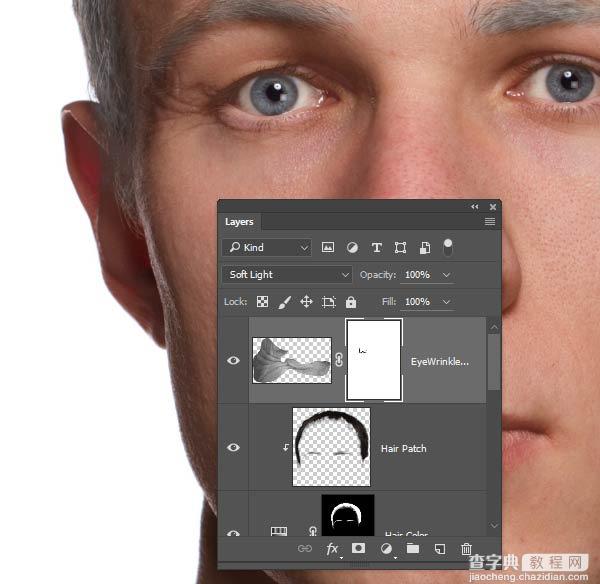
Task: Switch to the Layers tab
Action: (x=239, y=222)
